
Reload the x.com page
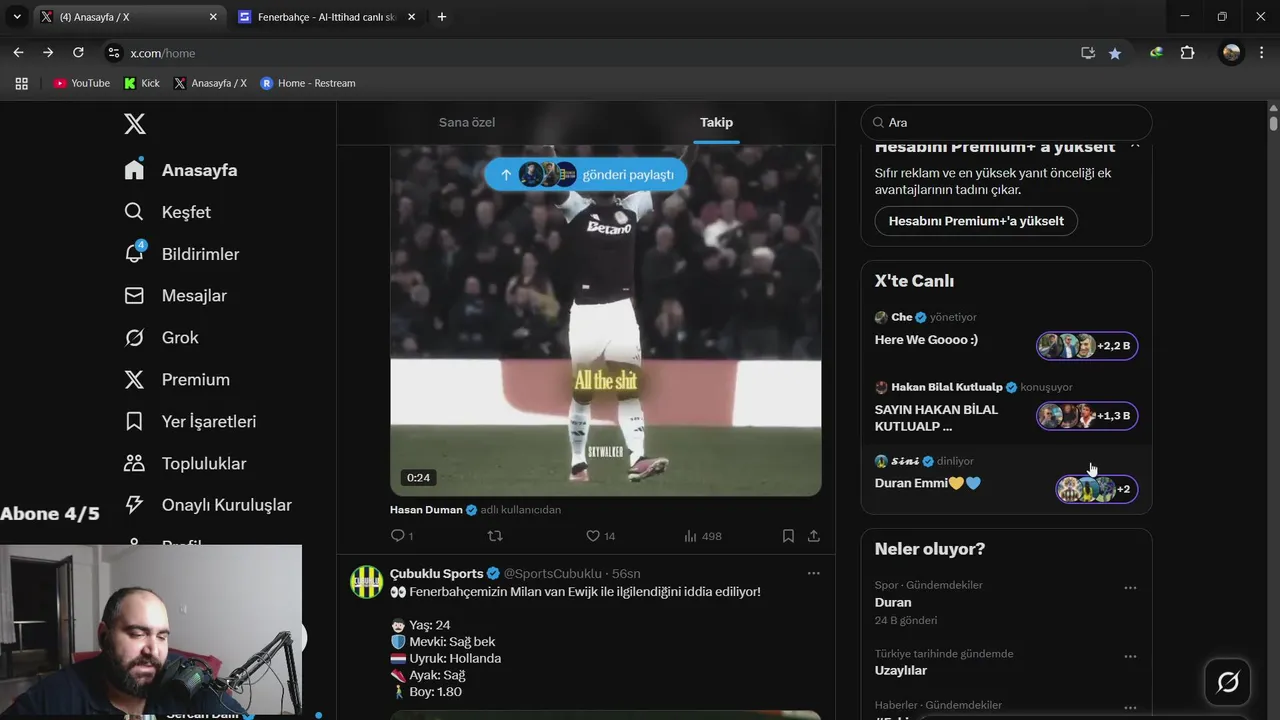point(78,53)
